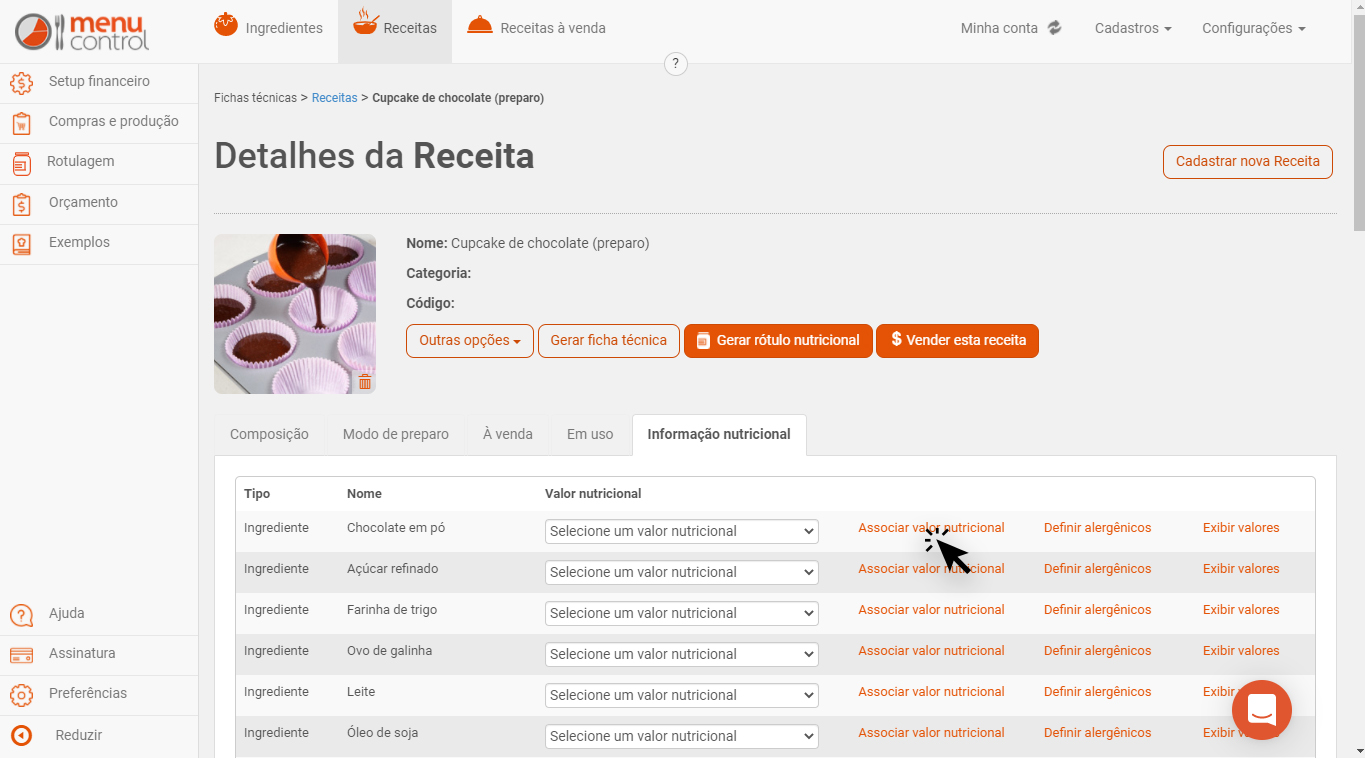
Task: Open nutritional value dropdown for Açúcar refinado
Action: coord(682,572)
